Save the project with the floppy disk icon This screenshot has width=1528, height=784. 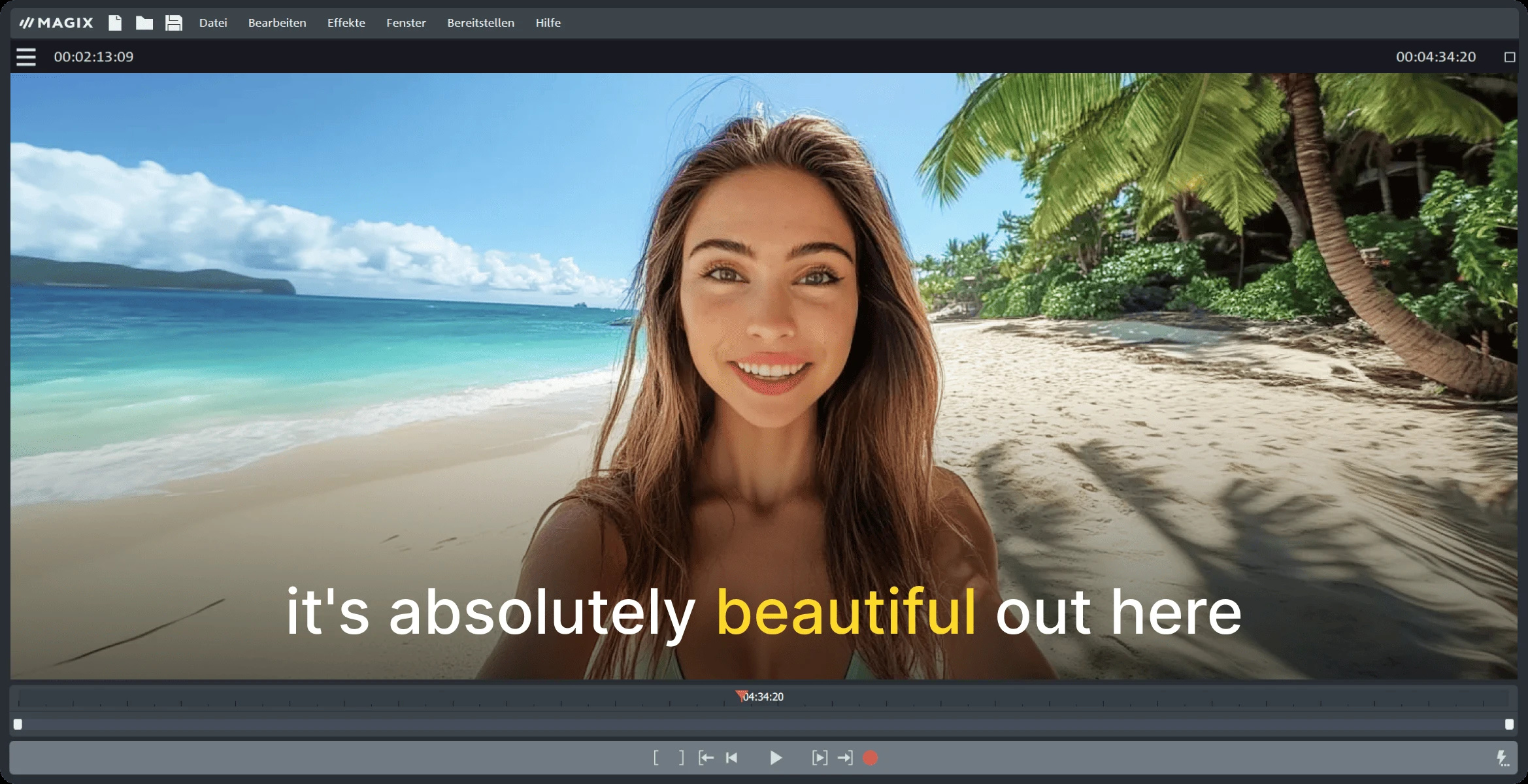(174, 23)
